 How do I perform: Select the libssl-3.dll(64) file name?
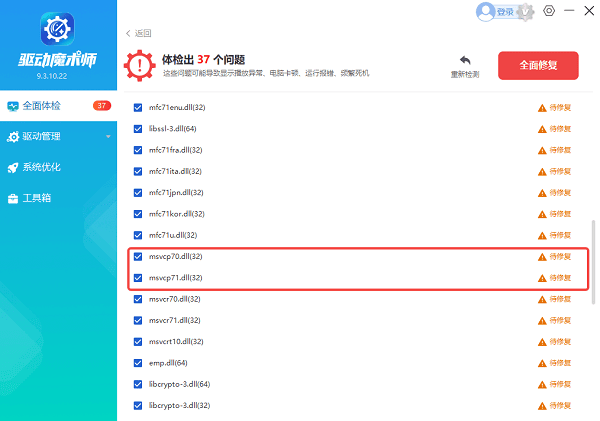coord(173,129)
